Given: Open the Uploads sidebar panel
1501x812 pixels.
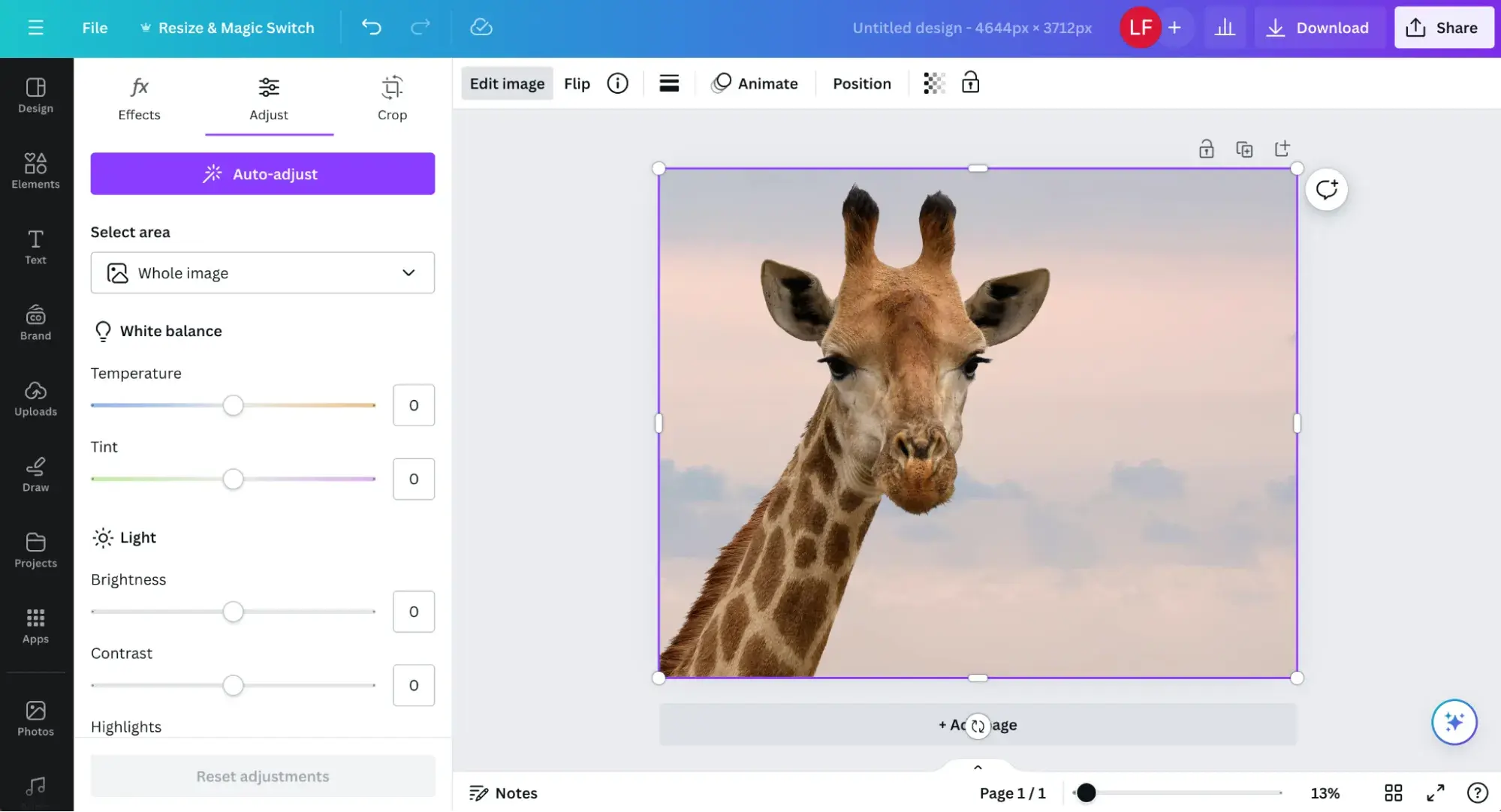Looking at the screenshot, I should pyautogui.click(x=35, y=398).
